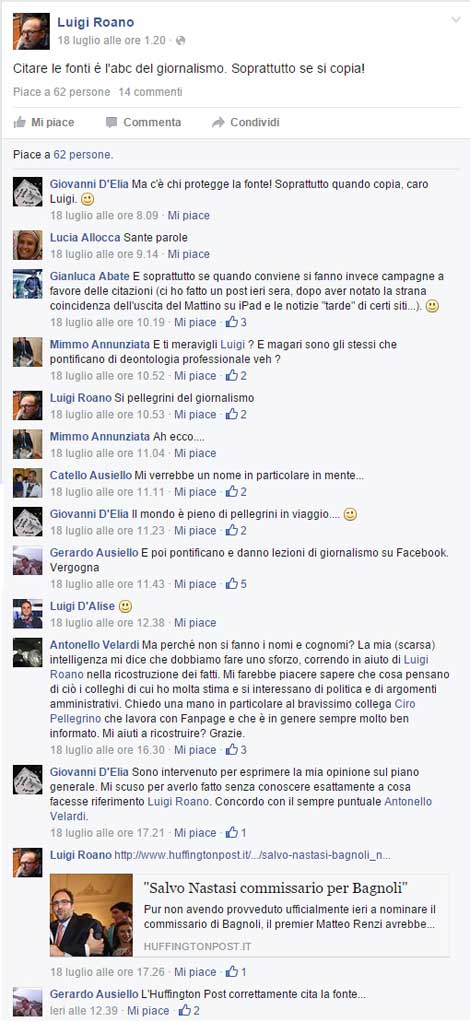
Task: Open the post options chevron at top right
Action: [x=456, y=20]
